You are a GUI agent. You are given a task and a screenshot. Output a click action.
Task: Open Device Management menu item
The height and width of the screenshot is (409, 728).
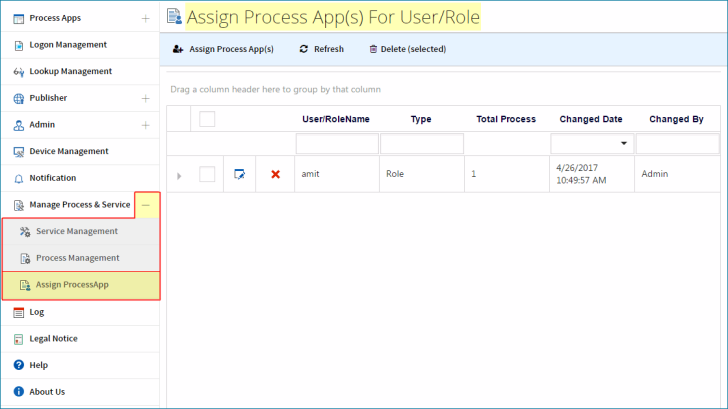80,151
